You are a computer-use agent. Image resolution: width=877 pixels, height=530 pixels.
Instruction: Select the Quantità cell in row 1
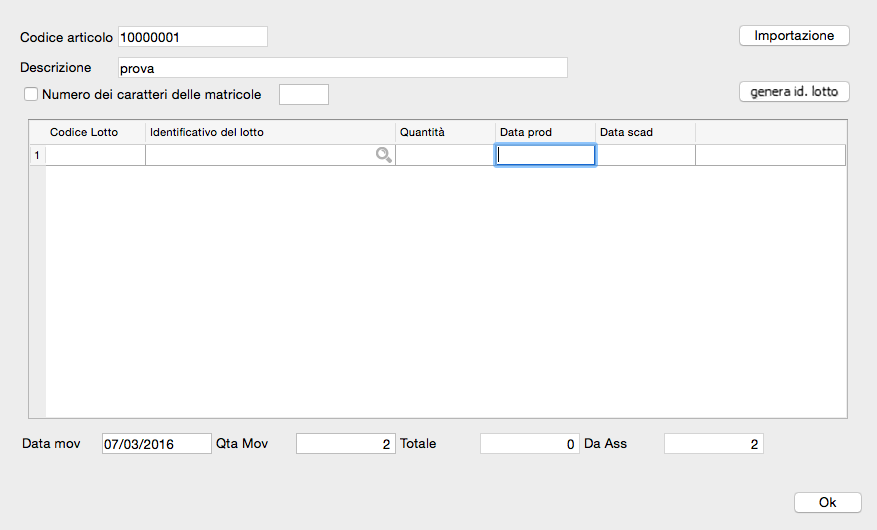tap(445, 155)
